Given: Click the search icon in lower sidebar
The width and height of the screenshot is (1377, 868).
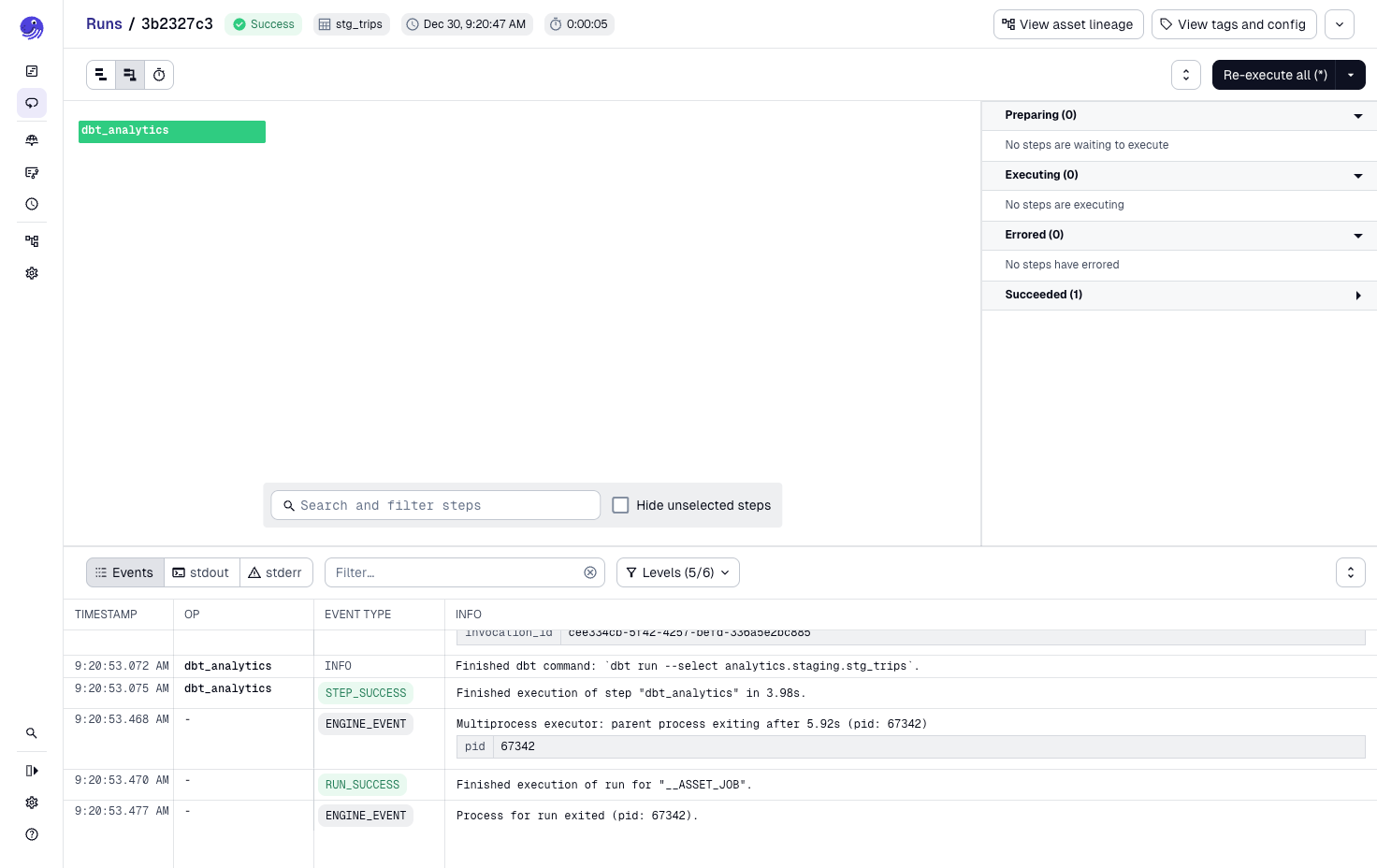Looking at the screenshot, I should 32,733.
